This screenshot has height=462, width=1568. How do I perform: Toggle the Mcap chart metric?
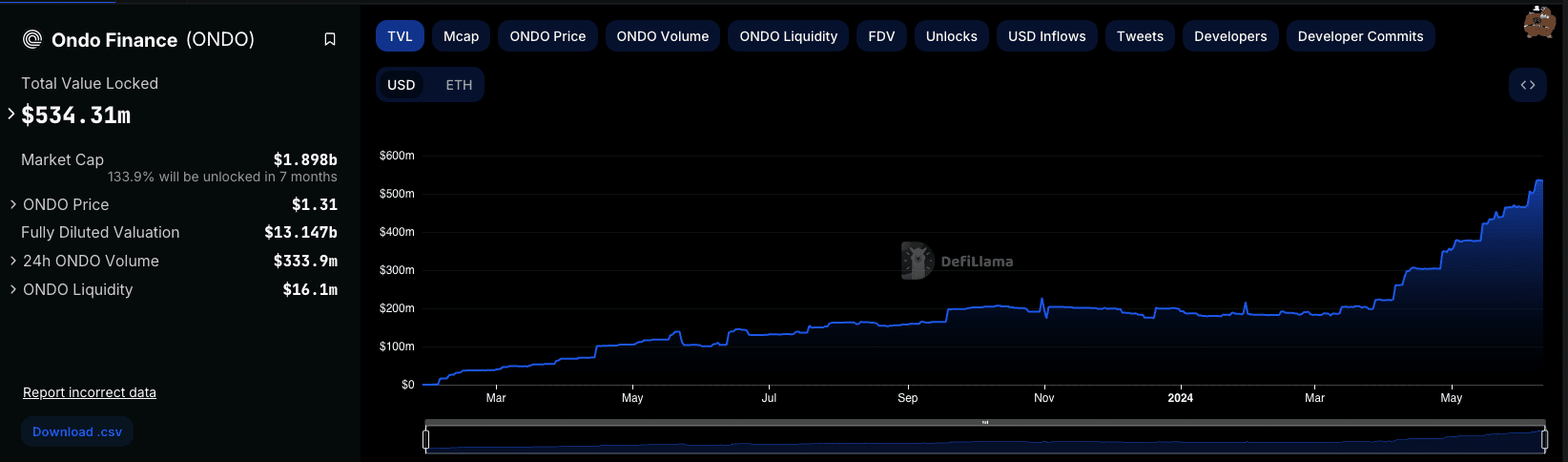coord(462,36)
